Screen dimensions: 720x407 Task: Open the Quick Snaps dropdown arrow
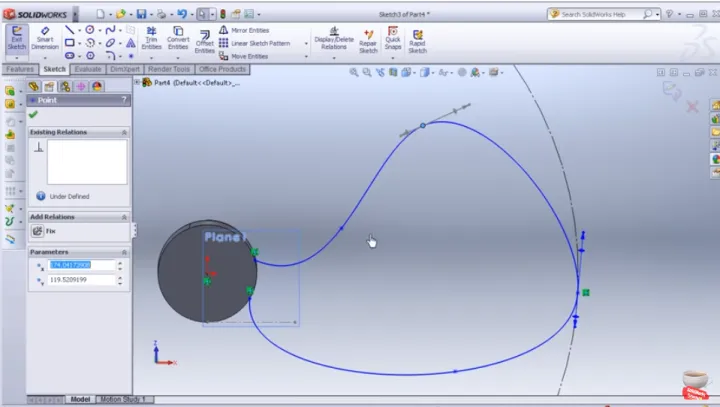tap(394, 58)
